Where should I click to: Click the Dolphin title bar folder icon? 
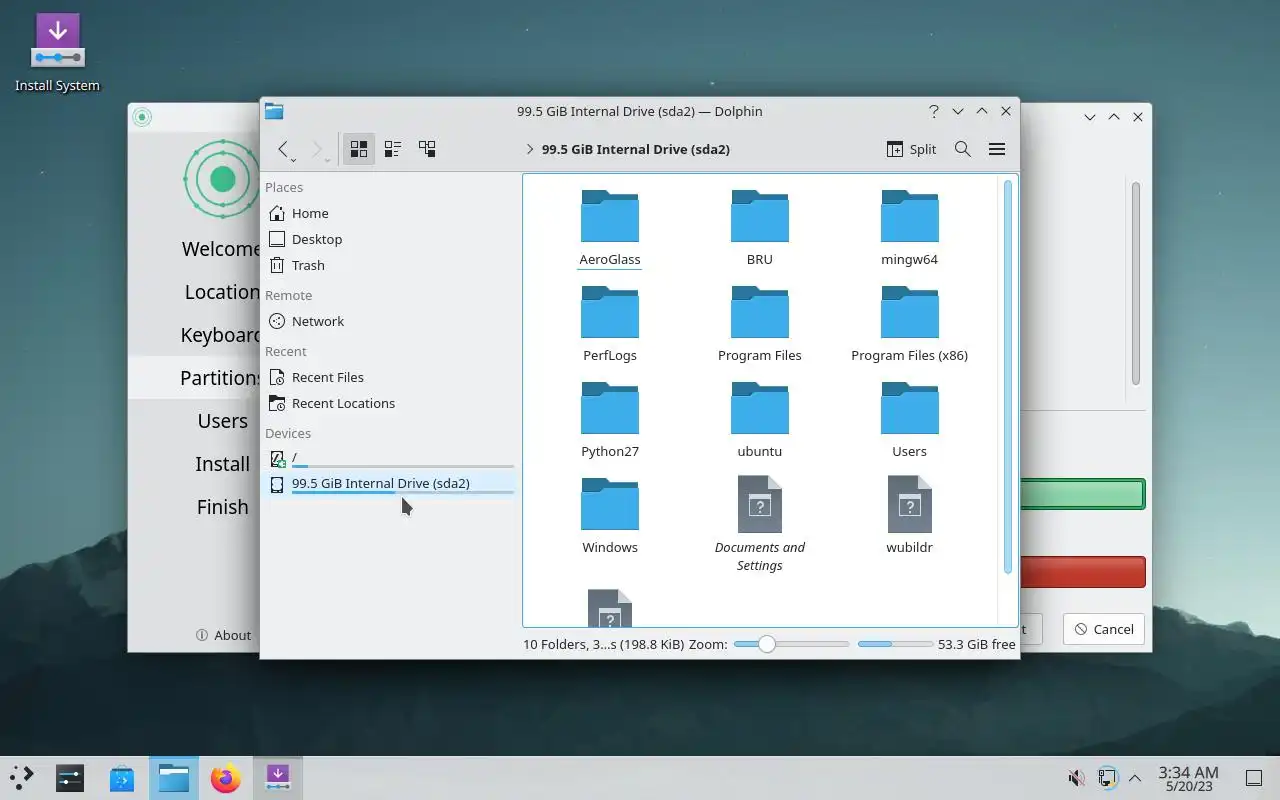274,111
